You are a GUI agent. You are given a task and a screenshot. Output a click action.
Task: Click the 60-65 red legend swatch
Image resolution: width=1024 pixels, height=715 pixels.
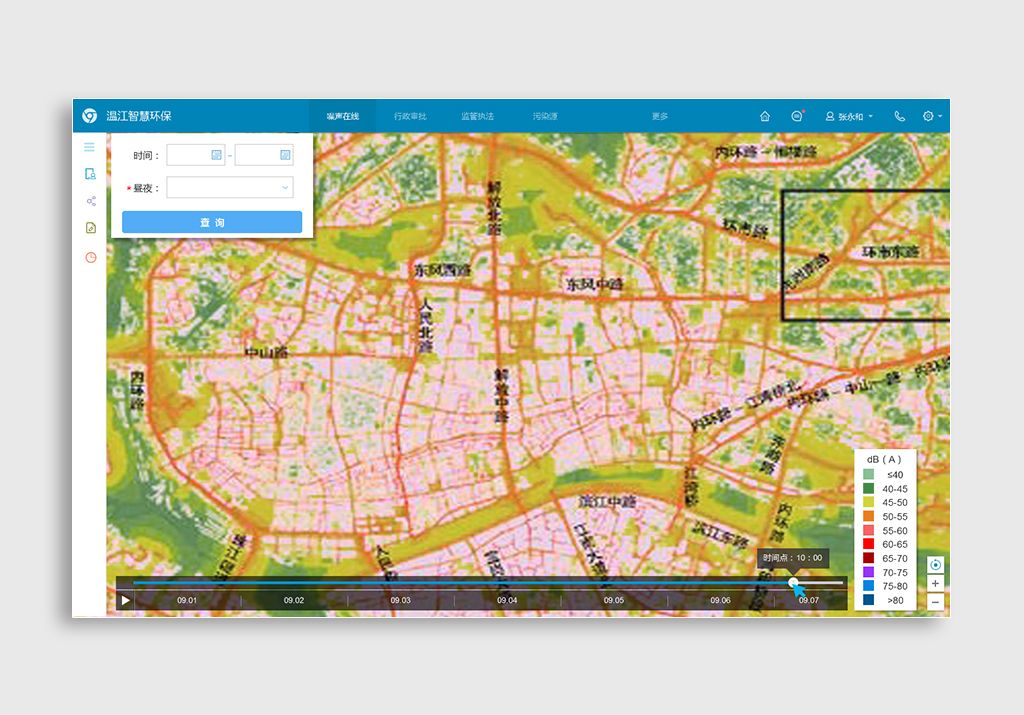pyautogui.click(x=869, y=544)
